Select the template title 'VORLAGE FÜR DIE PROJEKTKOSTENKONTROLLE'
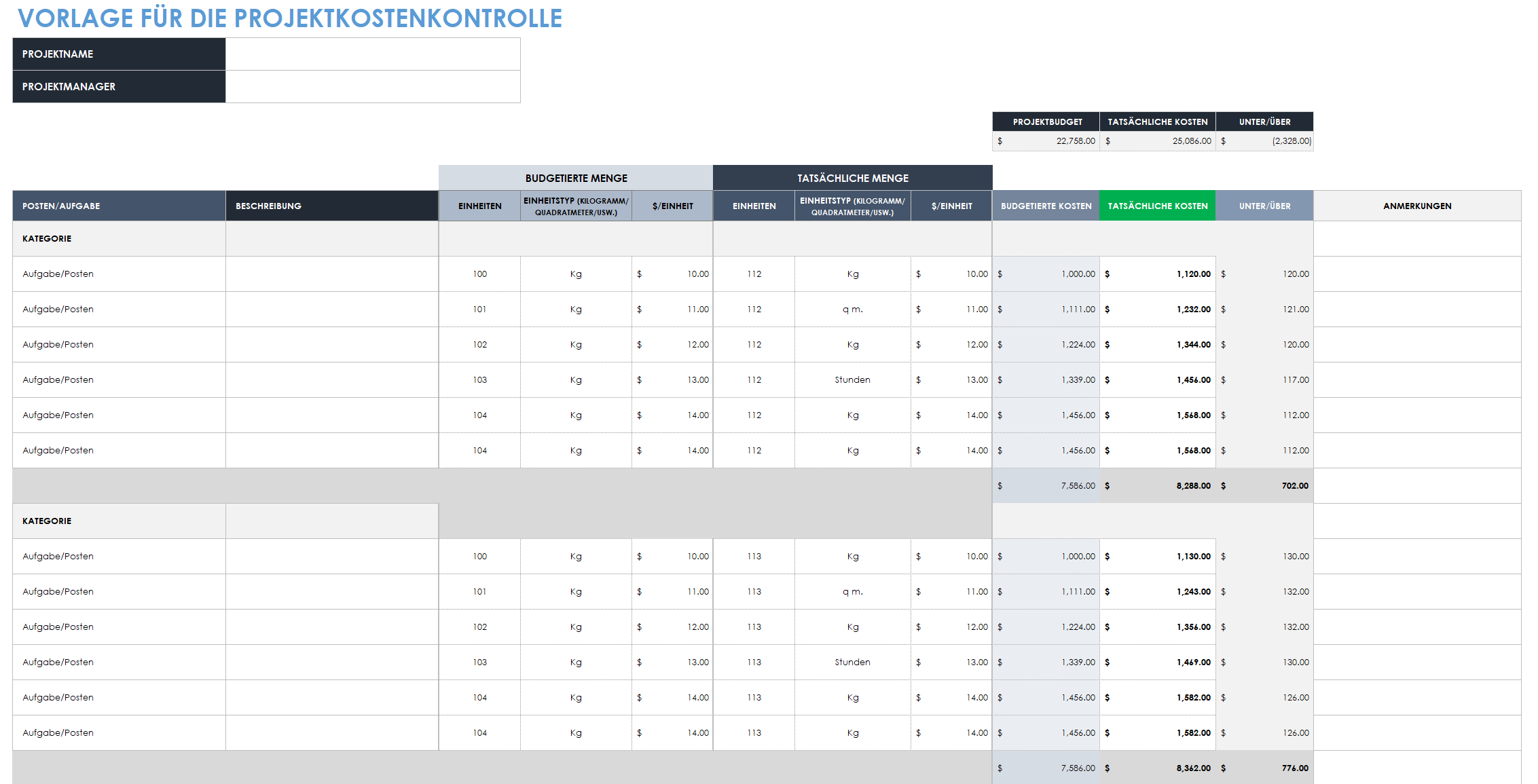 [290, 18]
